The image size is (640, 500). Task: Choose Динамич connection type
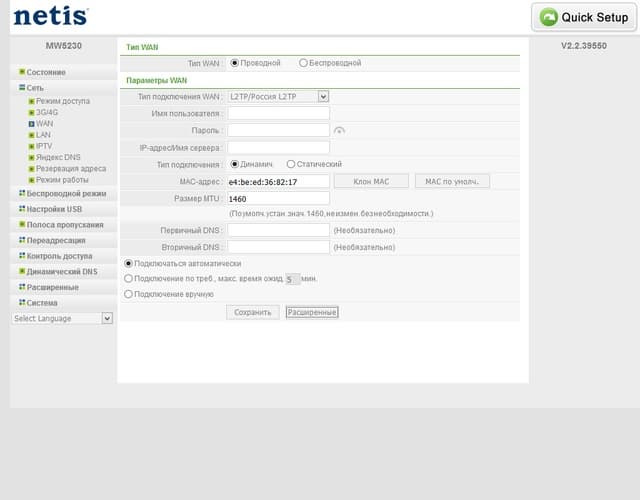234,164
